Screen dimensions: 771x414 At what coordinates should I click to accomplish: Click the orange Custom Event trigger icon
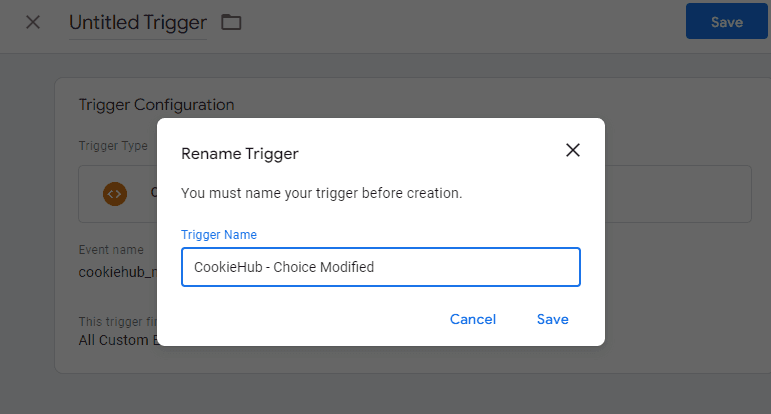click(115, 193)
